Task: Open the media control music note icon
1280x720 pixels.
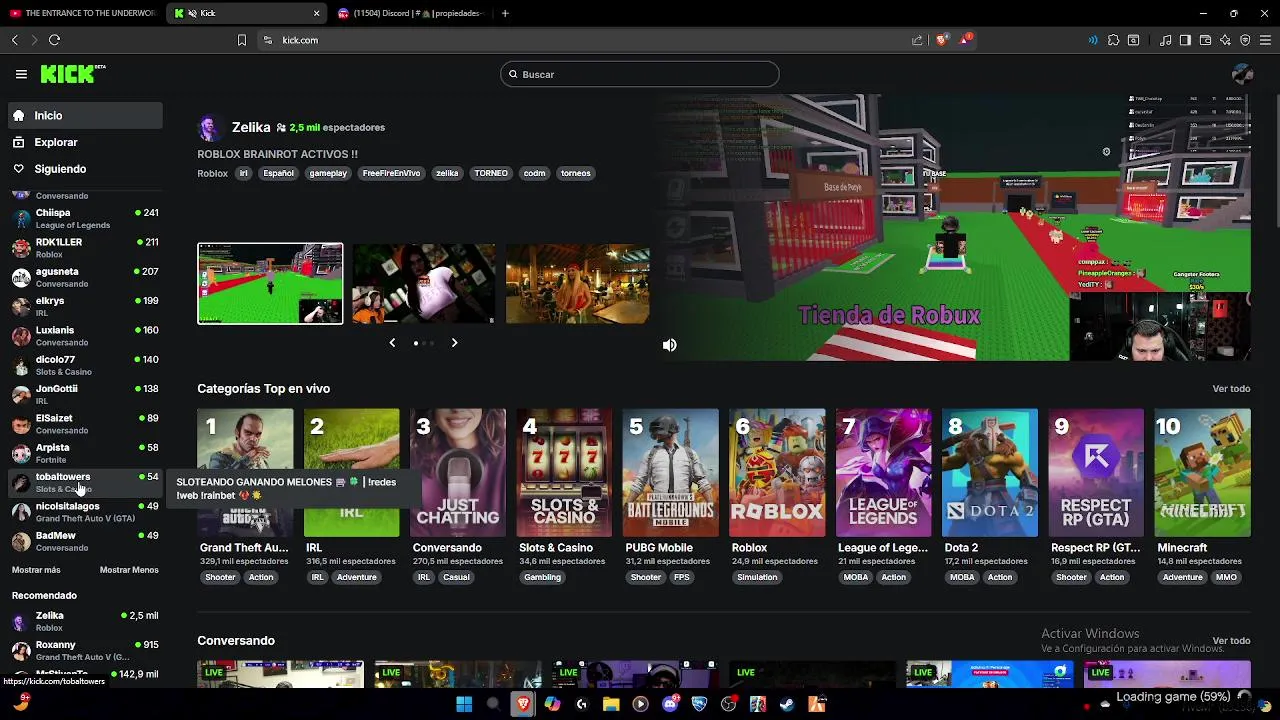Action: point(1165,40)
